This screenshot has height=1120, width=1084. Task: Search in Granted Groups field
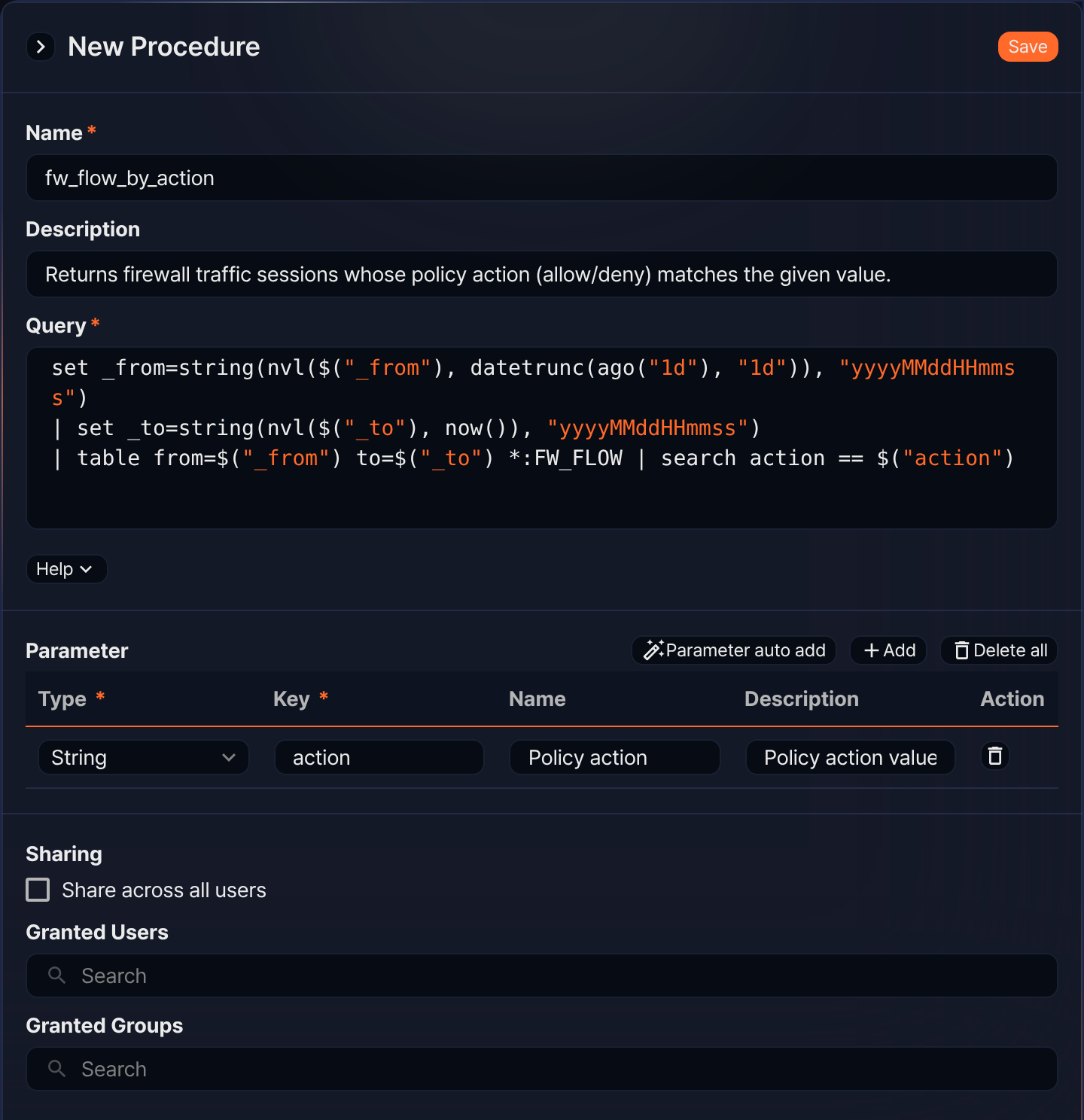click(542, 1069)
